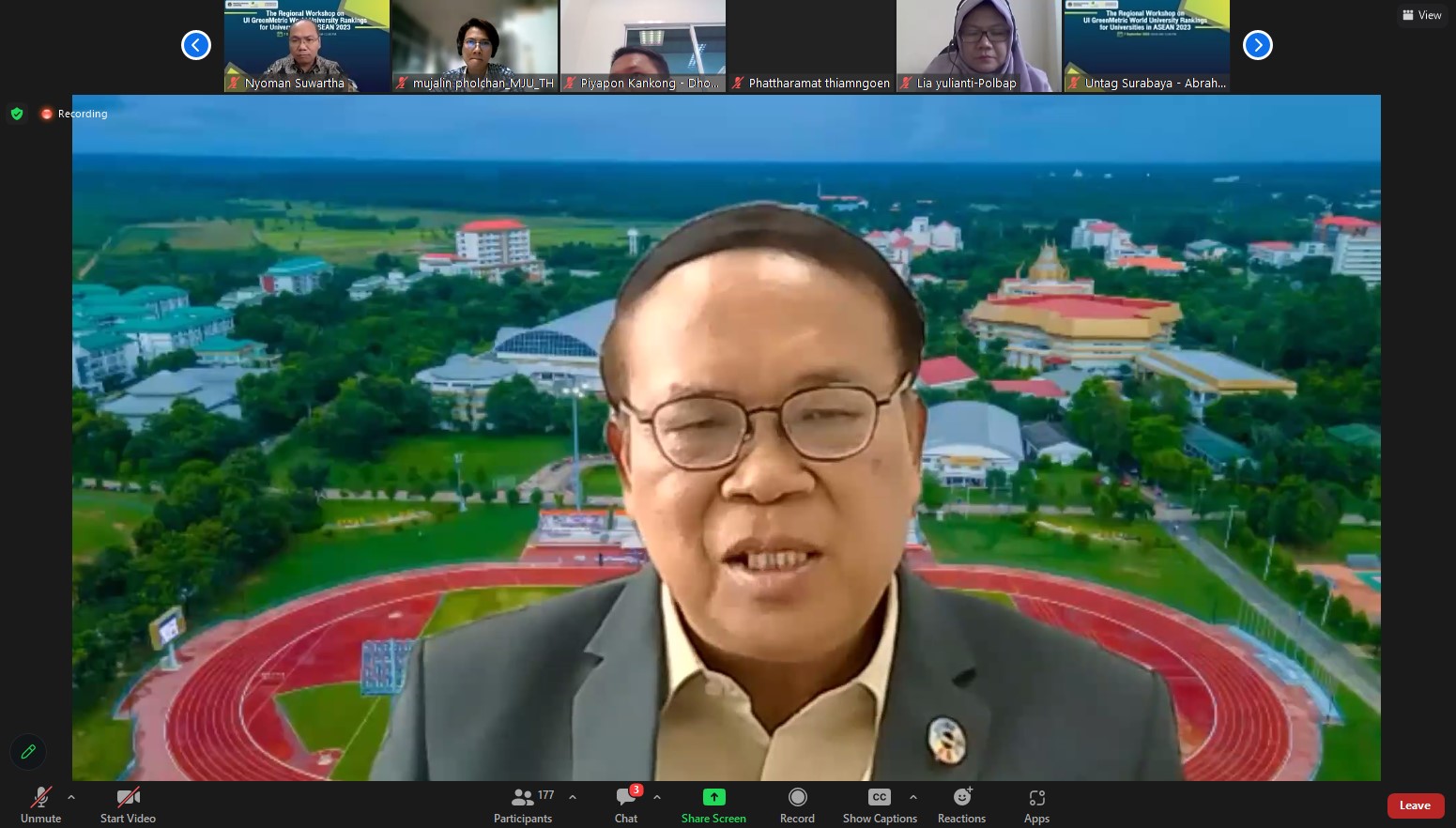The height and width of the screenshot is (828, 1456).
Task: Open the View layout menu
Action: click(x=1421, y=15)
